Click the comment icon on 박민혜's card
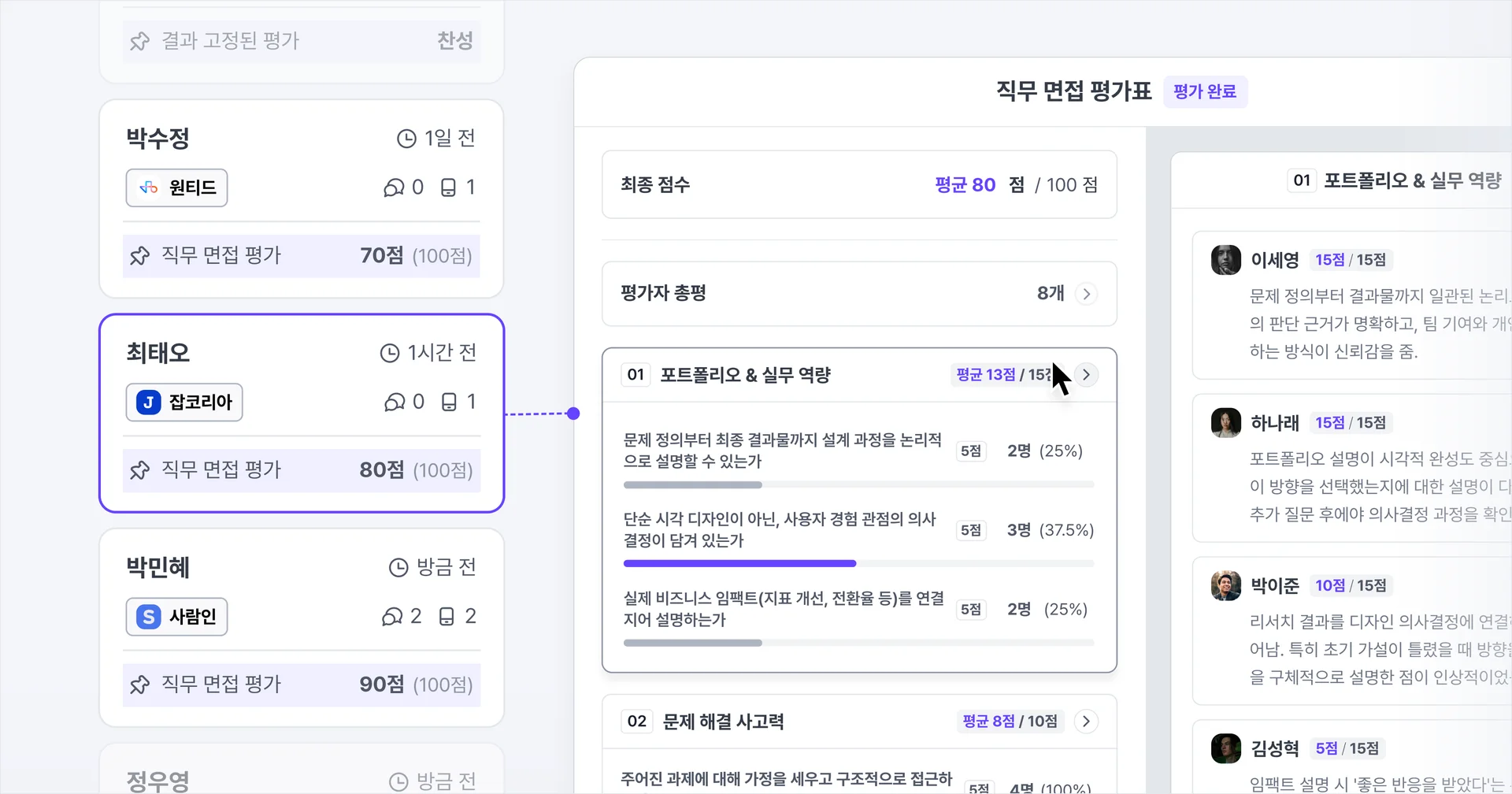 (x=392, y=617)
